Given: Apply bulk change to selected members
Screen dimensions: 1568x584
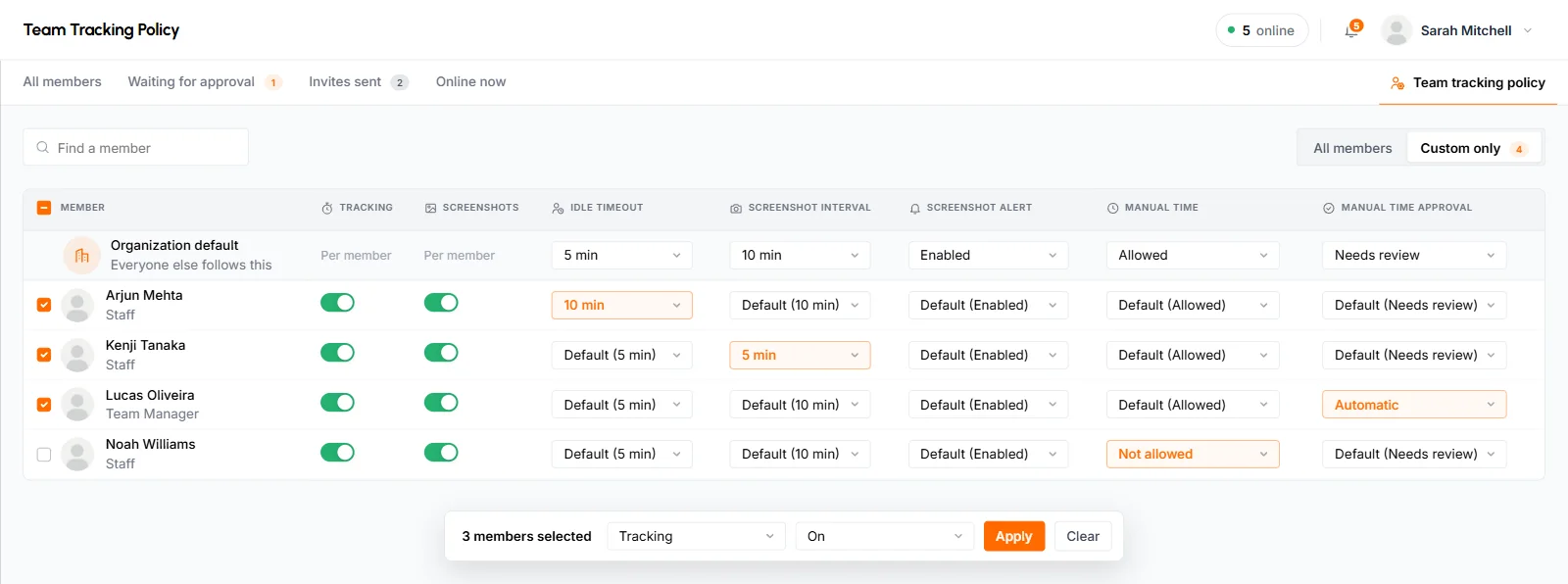Looking at the screenshot, I should coord(1014,536).
